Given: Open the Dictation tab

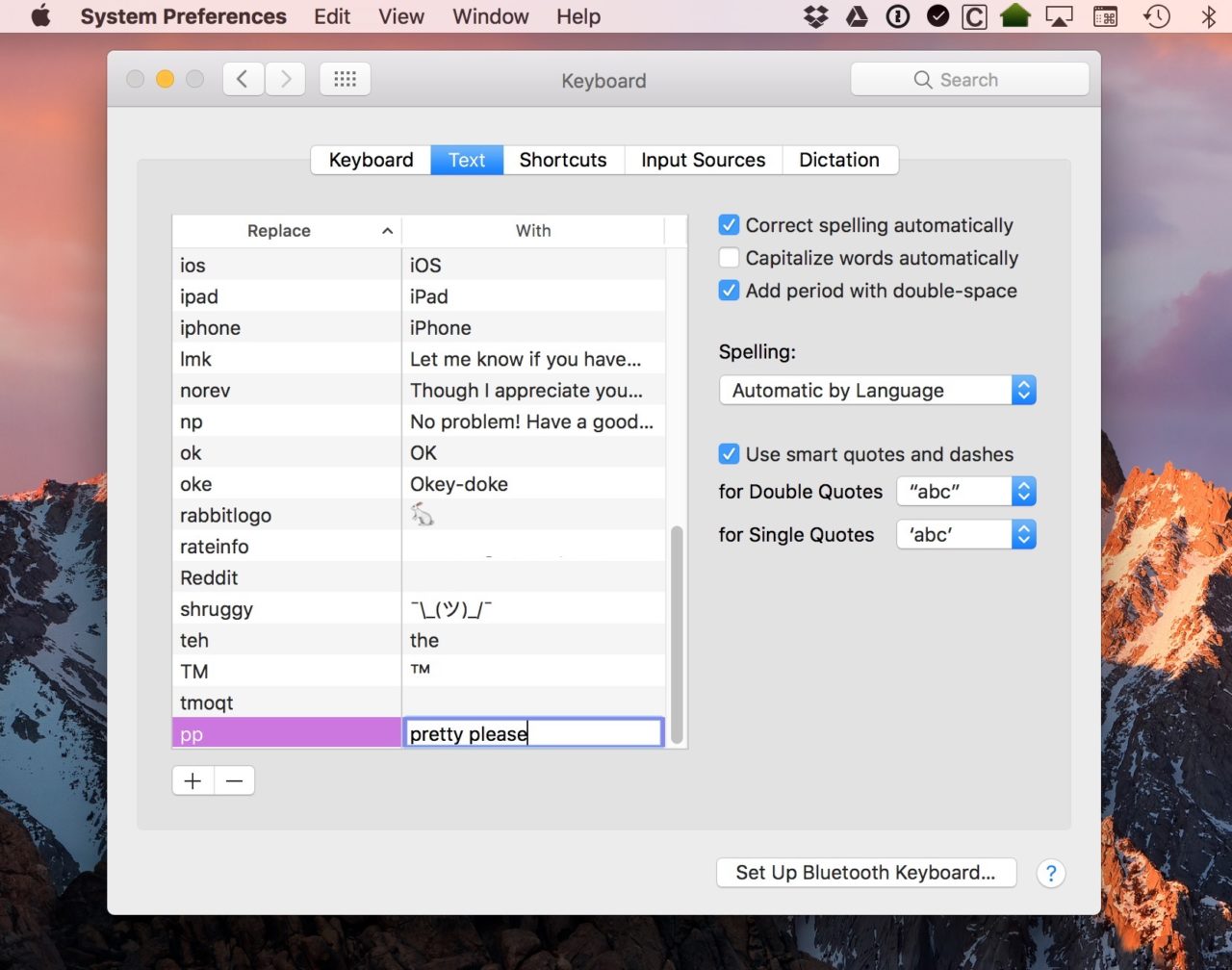Looking at the screenshot, I should (839, 160).
